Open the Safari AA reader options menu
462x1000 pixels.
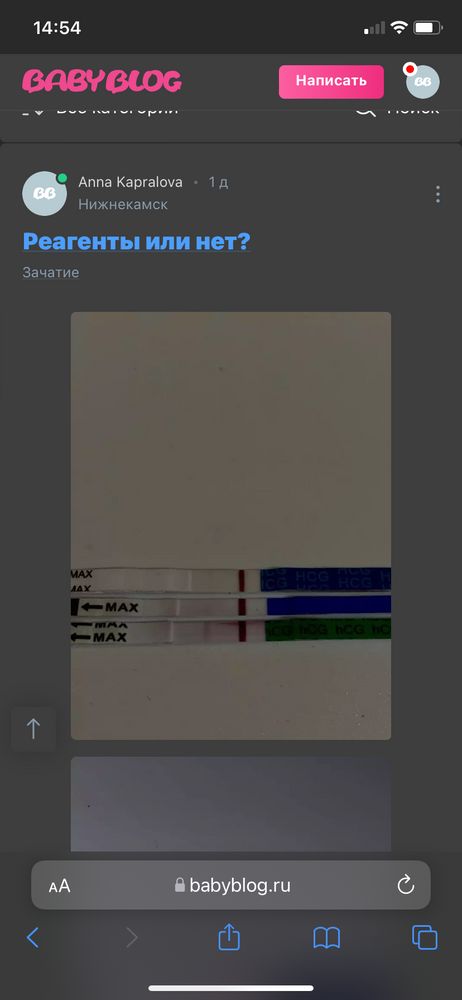click(x=59, y=886)
